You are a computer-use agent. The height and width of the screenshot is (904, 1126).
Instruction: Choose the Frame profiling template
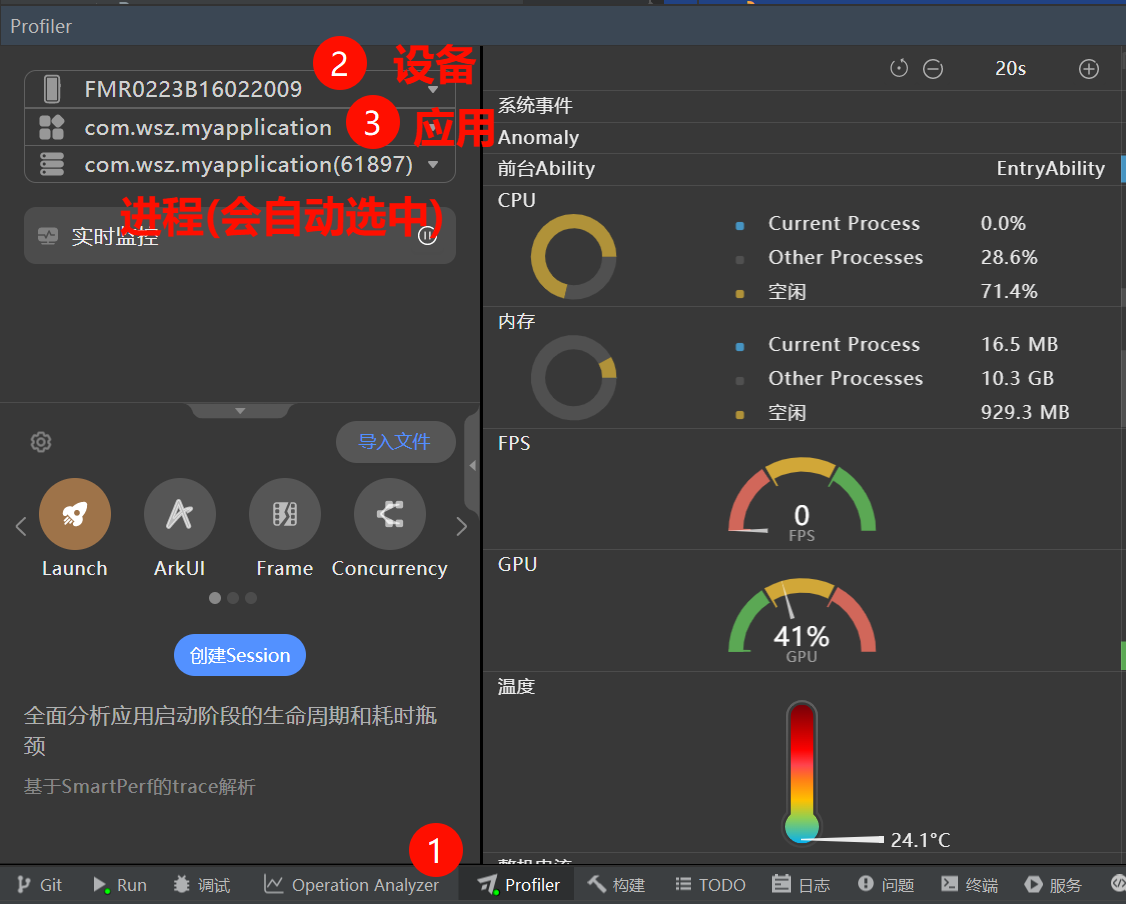coord(285,514)
